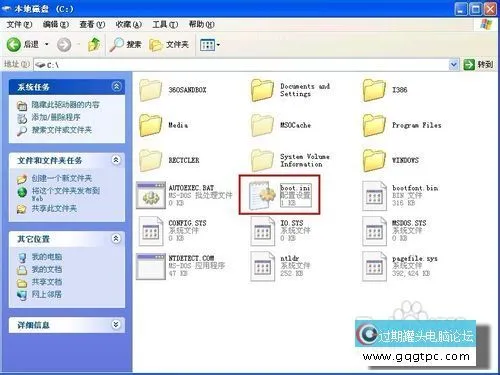This screenshot has width=500, height=375.
Task: Click the Back (后退) arrow button
Action: click(x=14, y=44)
